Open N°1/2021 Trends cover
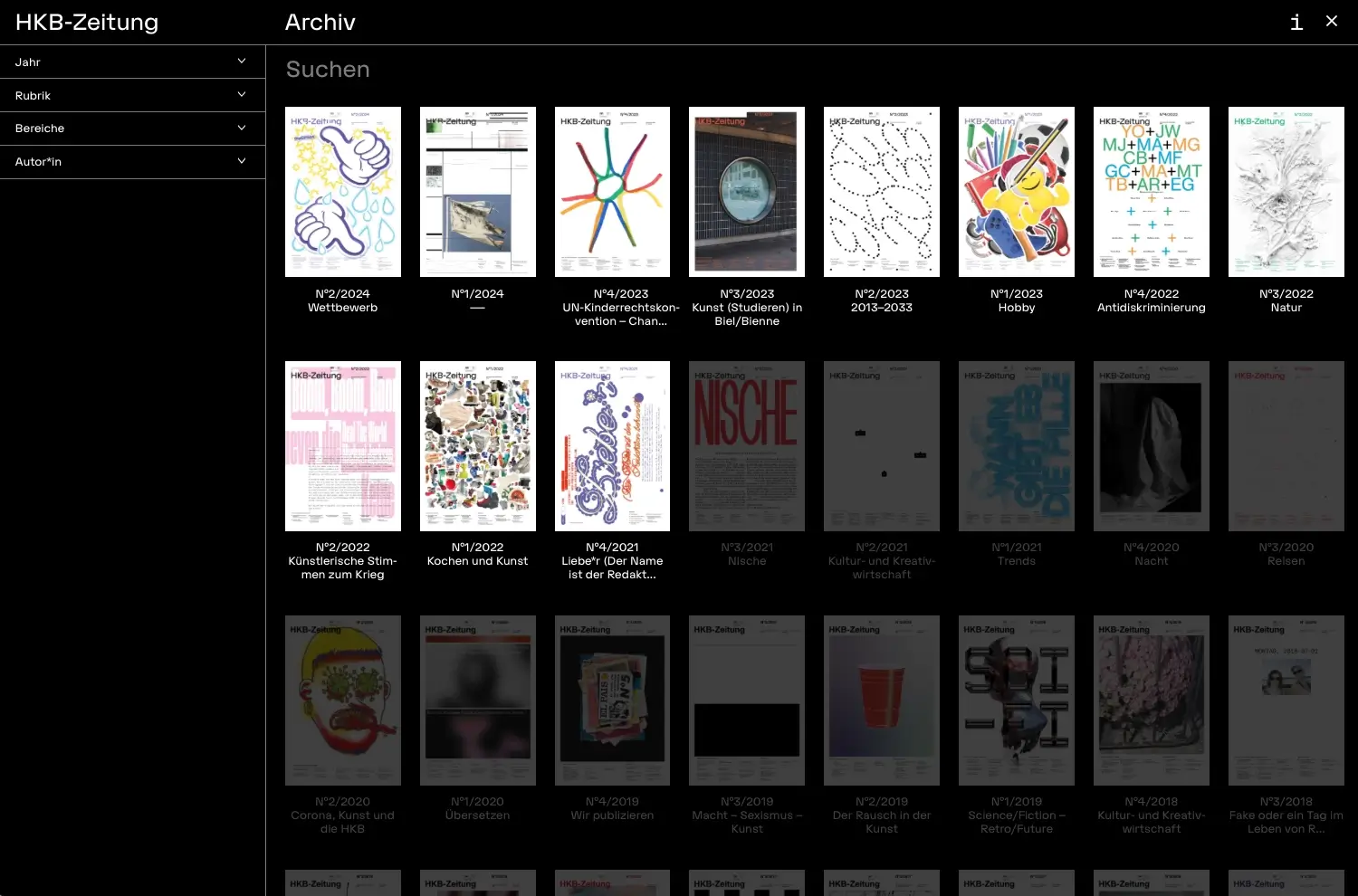 pos(1017,446)
